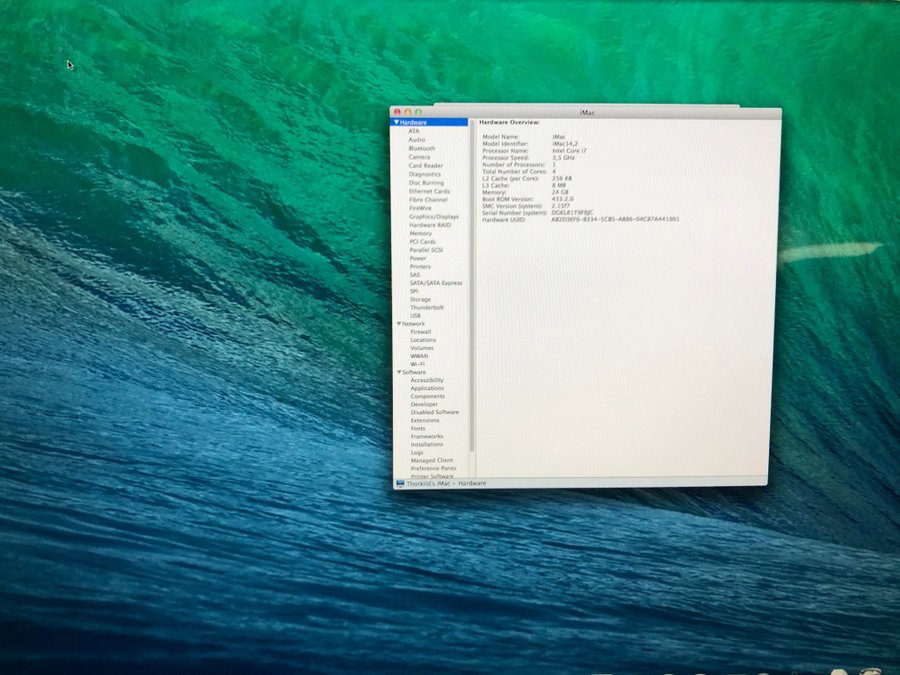
Task: Select Installations in the sidebar
Action: pos(427,444)
